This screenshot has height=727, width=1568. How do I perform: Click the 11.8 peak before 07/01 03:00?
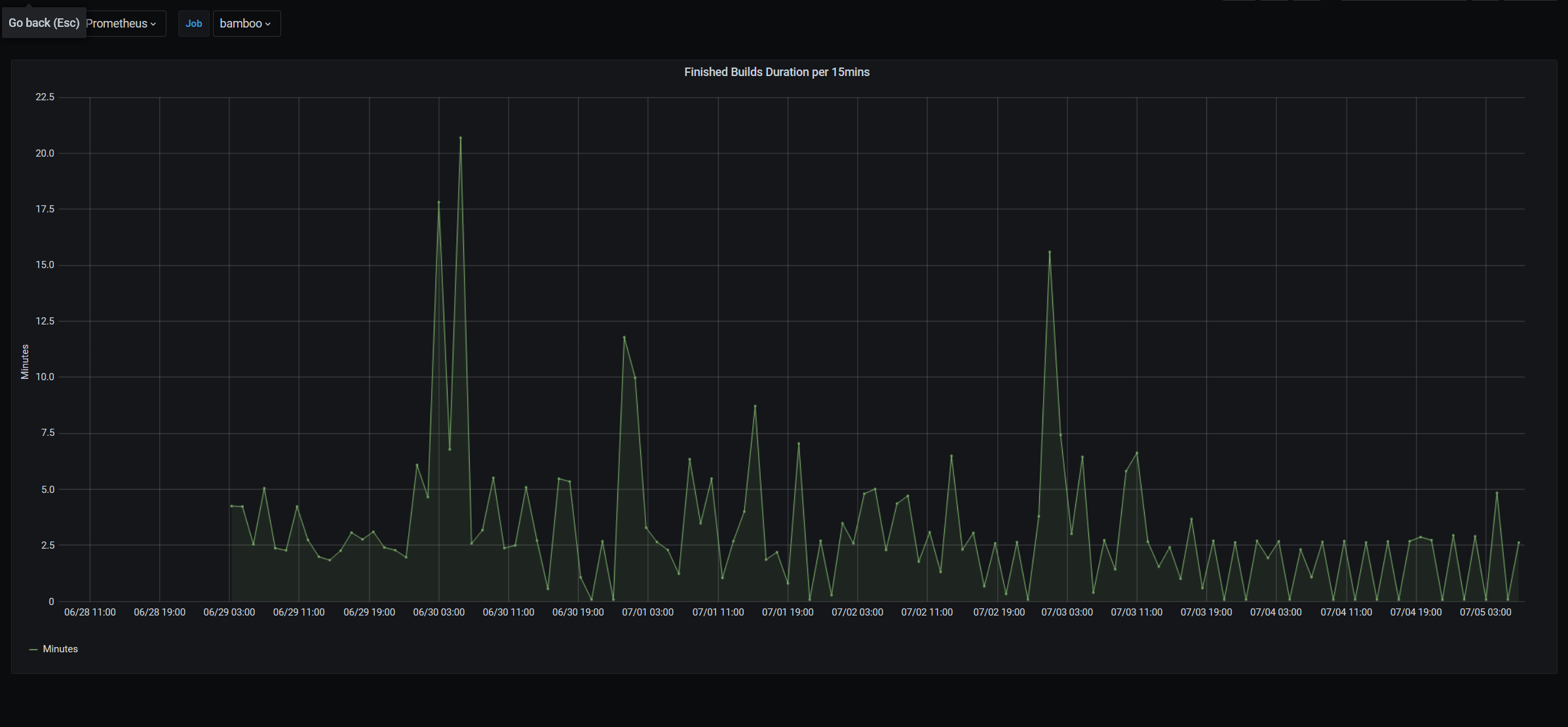coord(624,337)
